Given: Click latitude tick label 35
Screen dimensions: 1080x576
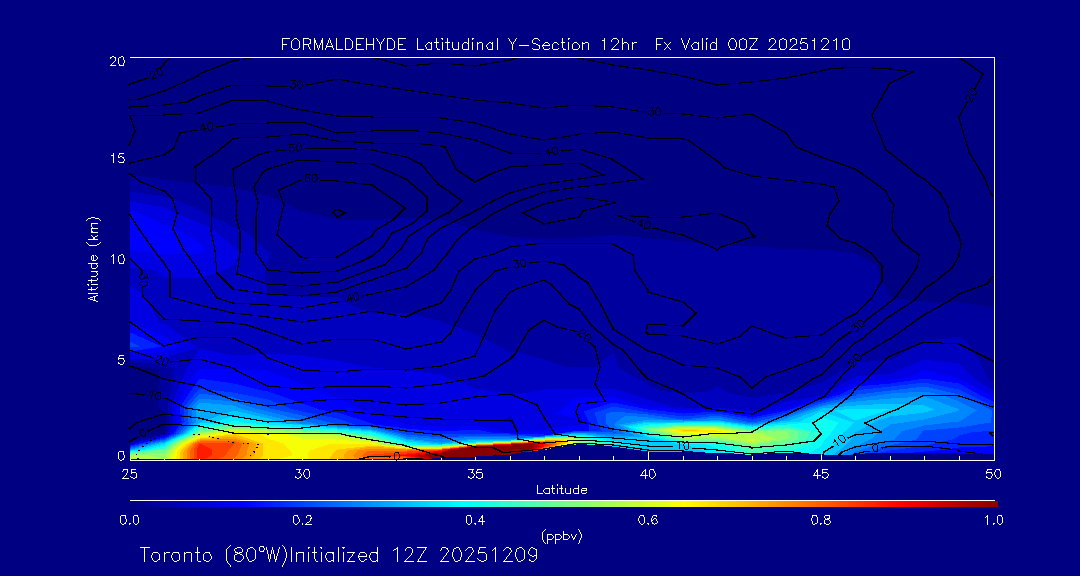Looking at the screenshot, I should [x=475, y=473].
